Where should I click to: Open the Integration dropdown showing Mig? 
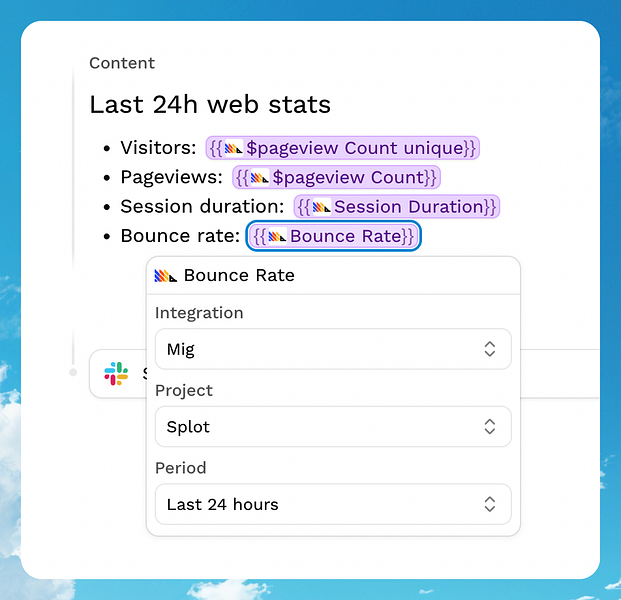click(x=333, y=349)
